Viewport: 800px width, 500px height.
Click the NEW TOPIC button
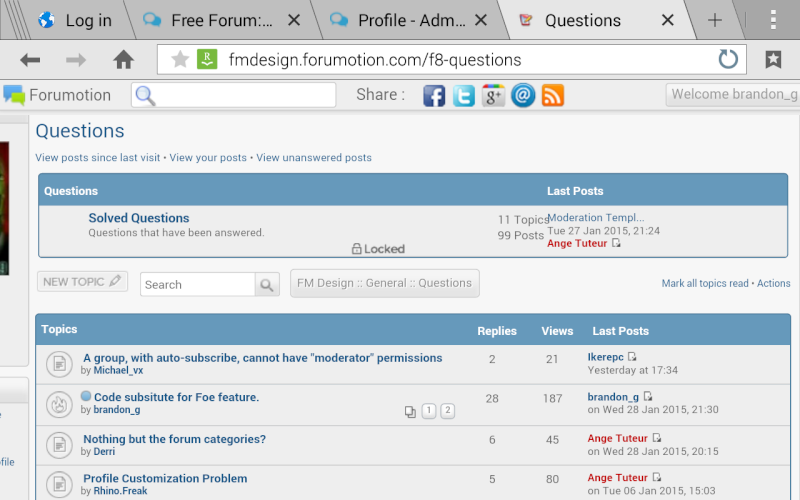coord(82,282)
